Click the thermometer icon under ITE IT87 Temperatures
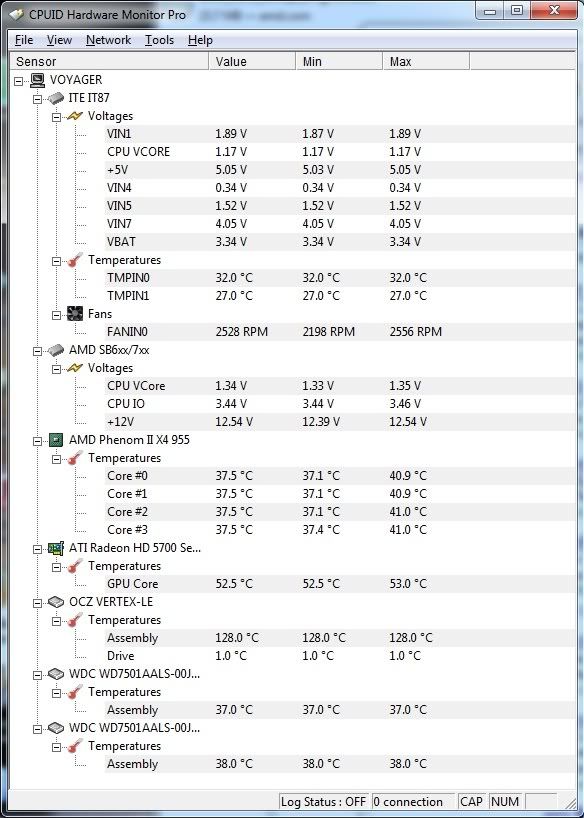 [x=75, y=260]
